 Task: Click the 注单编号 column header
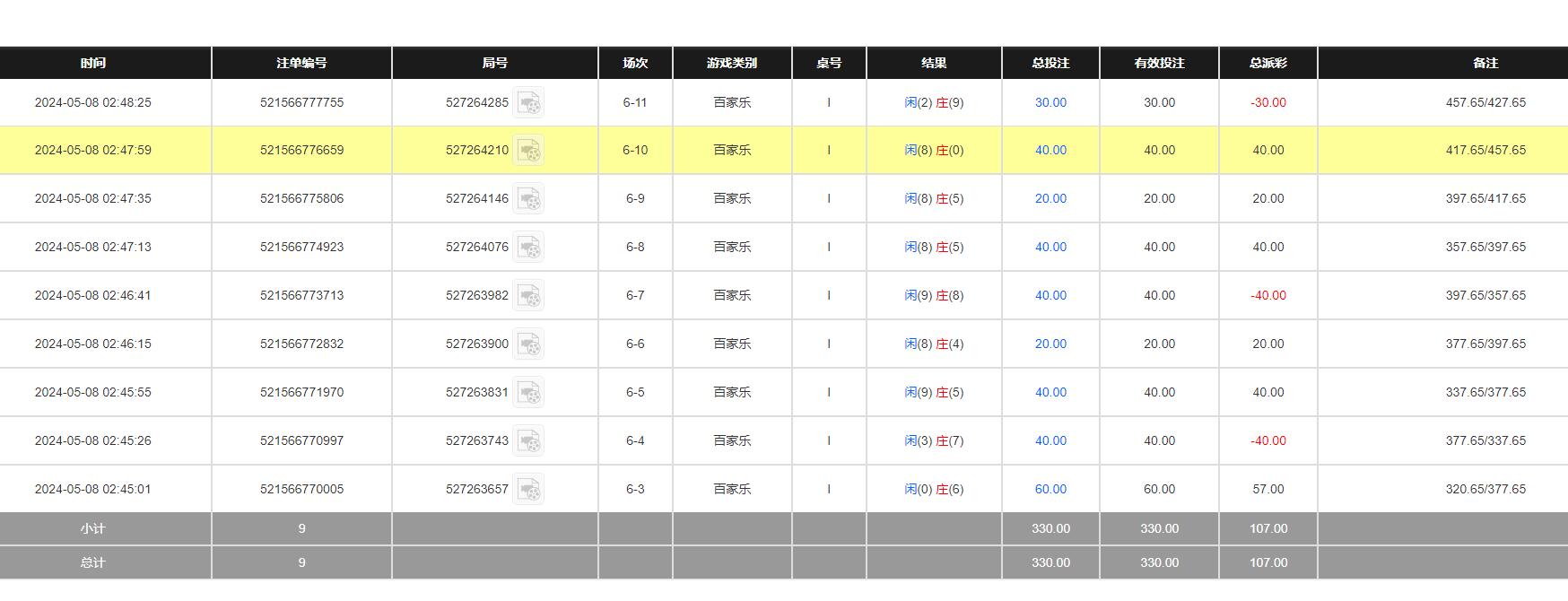pos(301,63)
